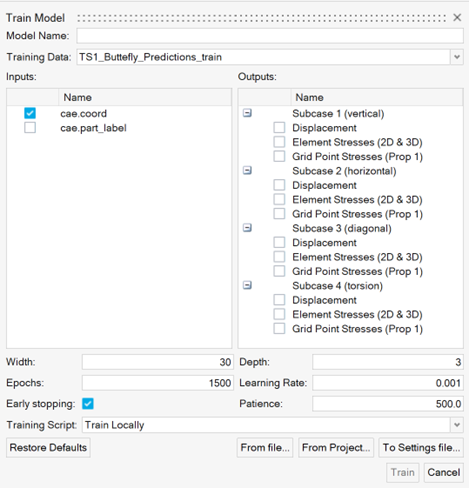Open the Training Script dropdown
This screenshot has height=488, width=469.
click(457, 425)
